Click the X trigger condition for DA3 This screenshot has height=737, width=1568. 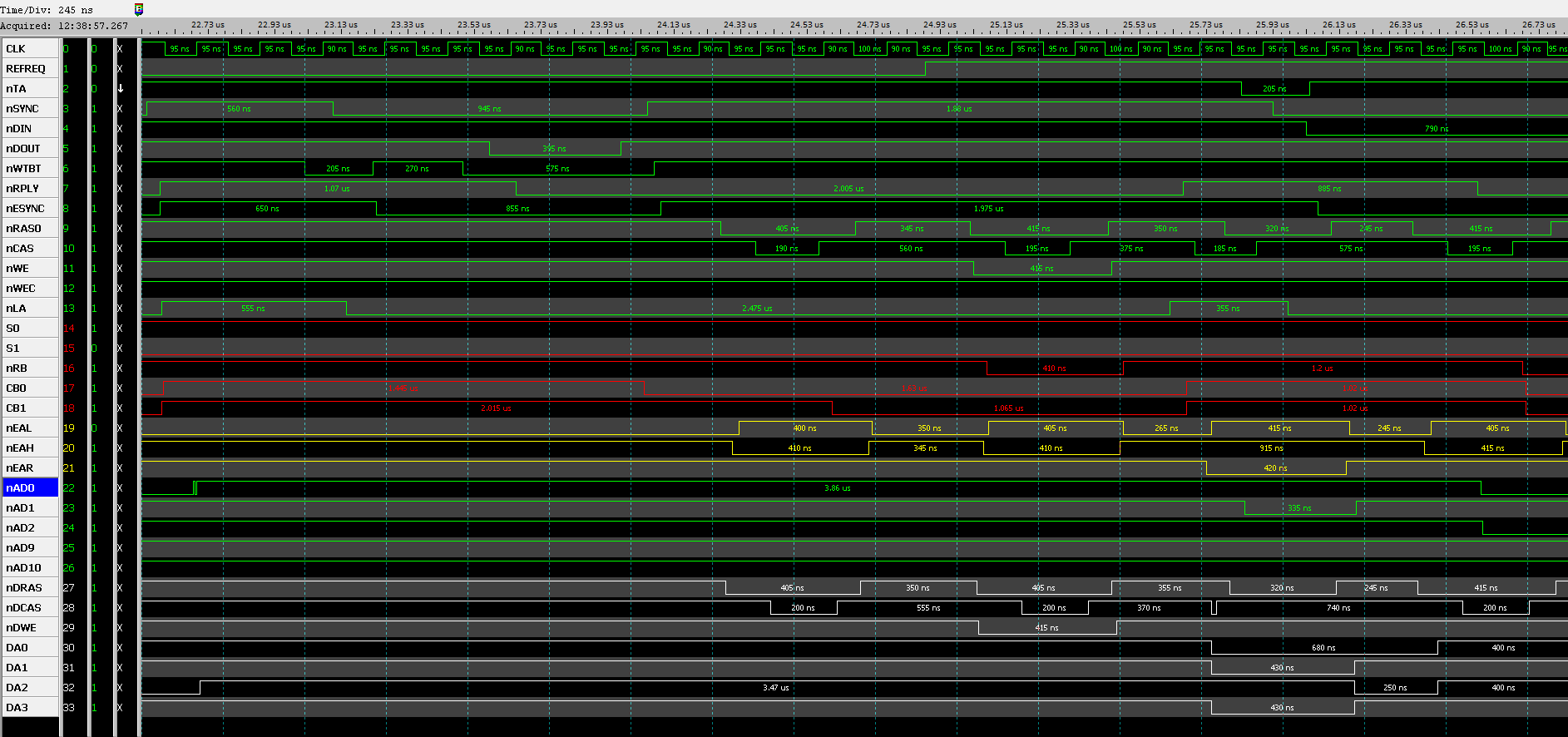coord(121,708)
